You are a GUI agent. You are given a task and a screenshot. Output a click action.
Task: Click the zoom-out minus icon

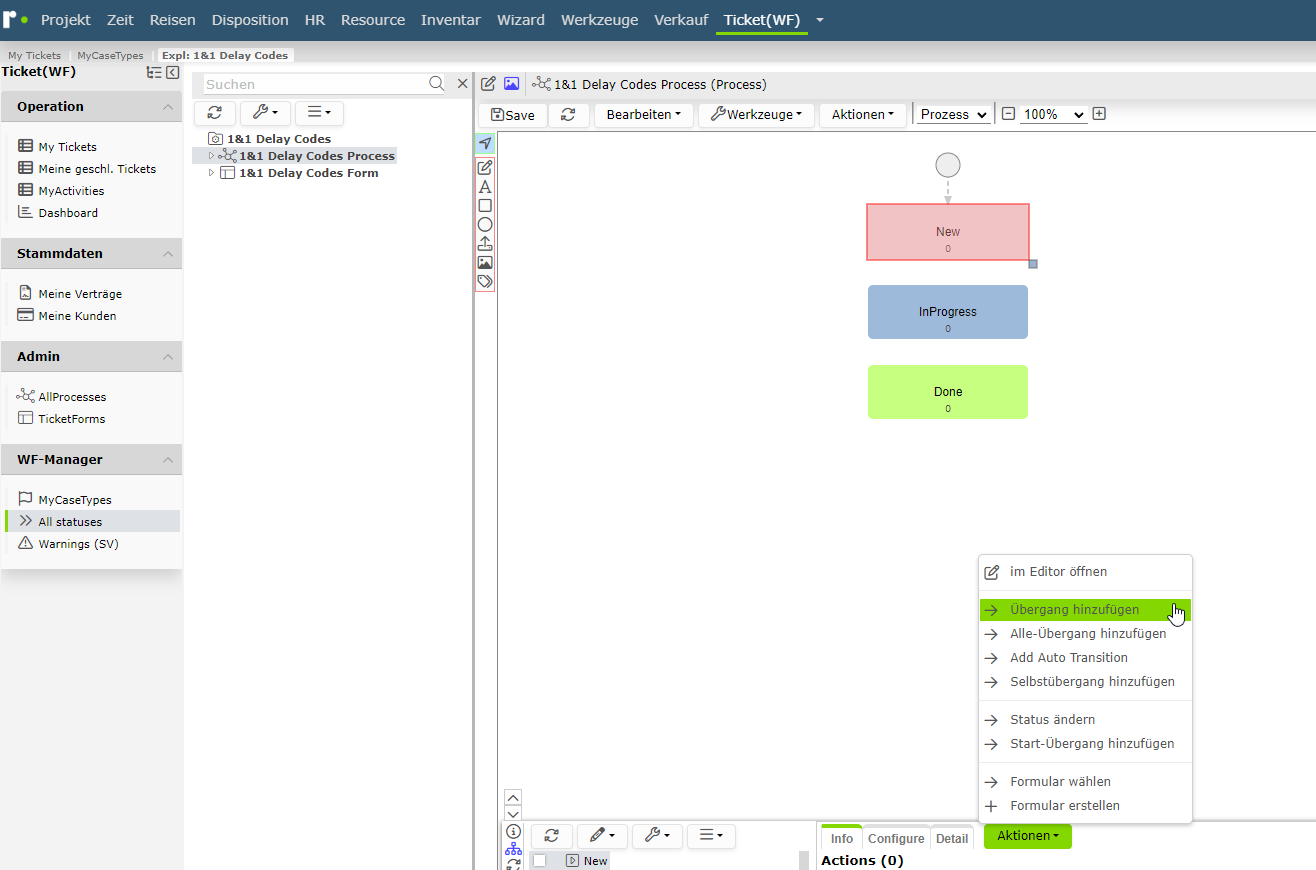click(1008, 114)
